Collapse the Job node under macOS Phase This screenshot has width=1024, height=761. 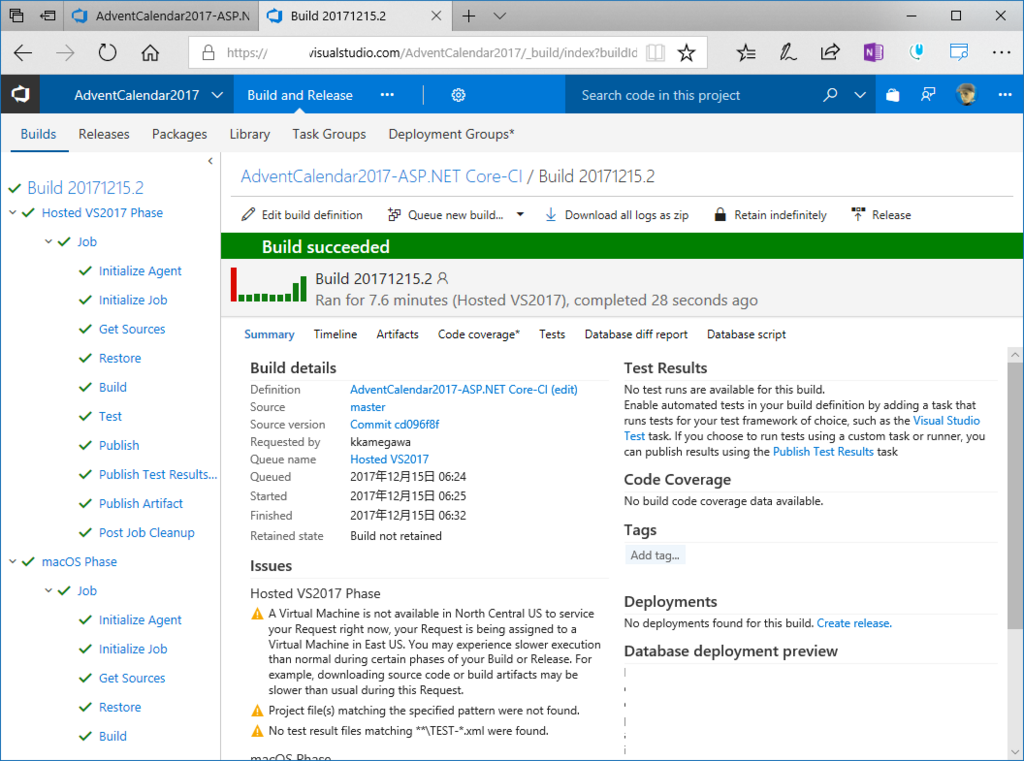(x=48, y=591)
